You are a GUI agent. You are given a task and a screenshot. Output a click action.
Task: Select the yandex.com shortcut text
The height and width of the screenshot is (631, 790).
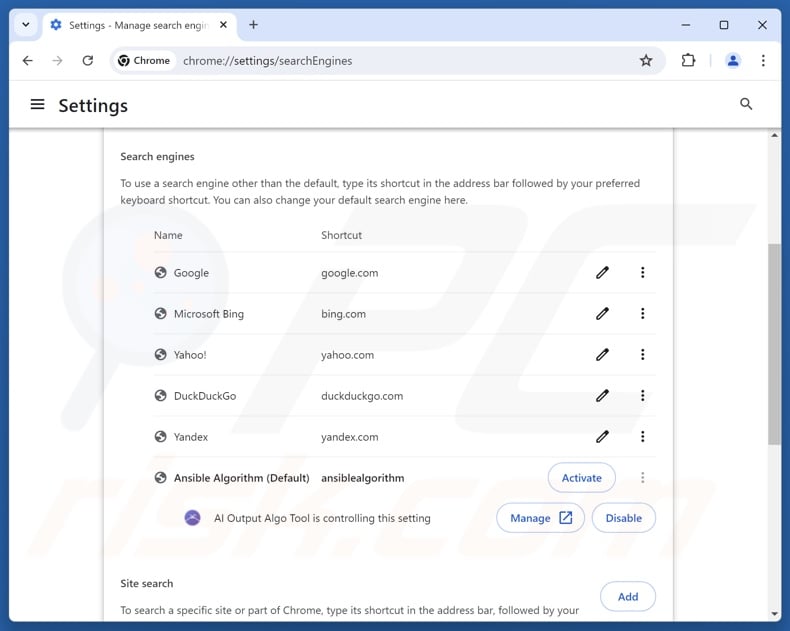pos(350,436)
